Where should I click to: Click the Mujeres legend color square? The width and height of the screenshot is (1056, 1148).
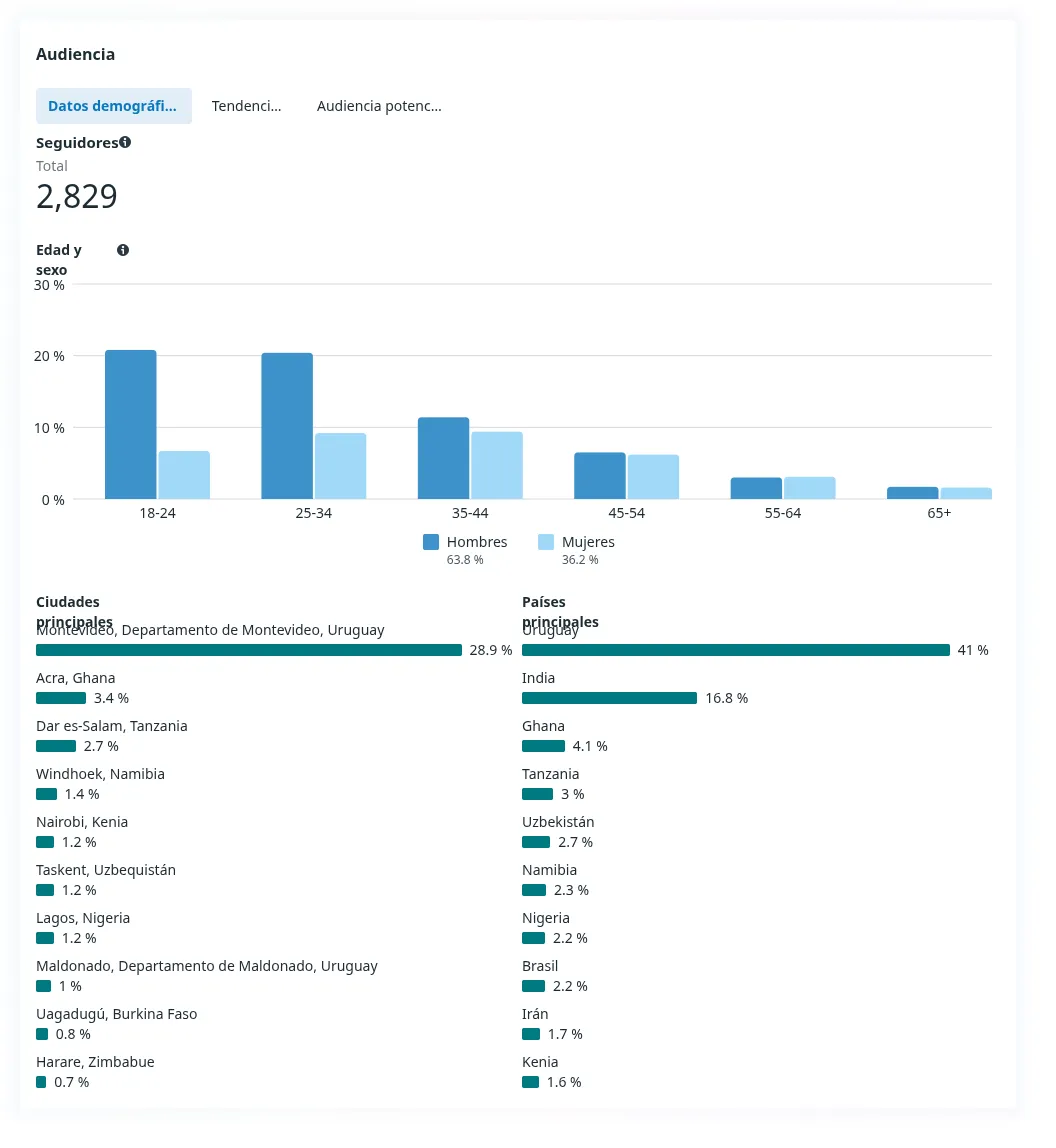pos(546,542)
